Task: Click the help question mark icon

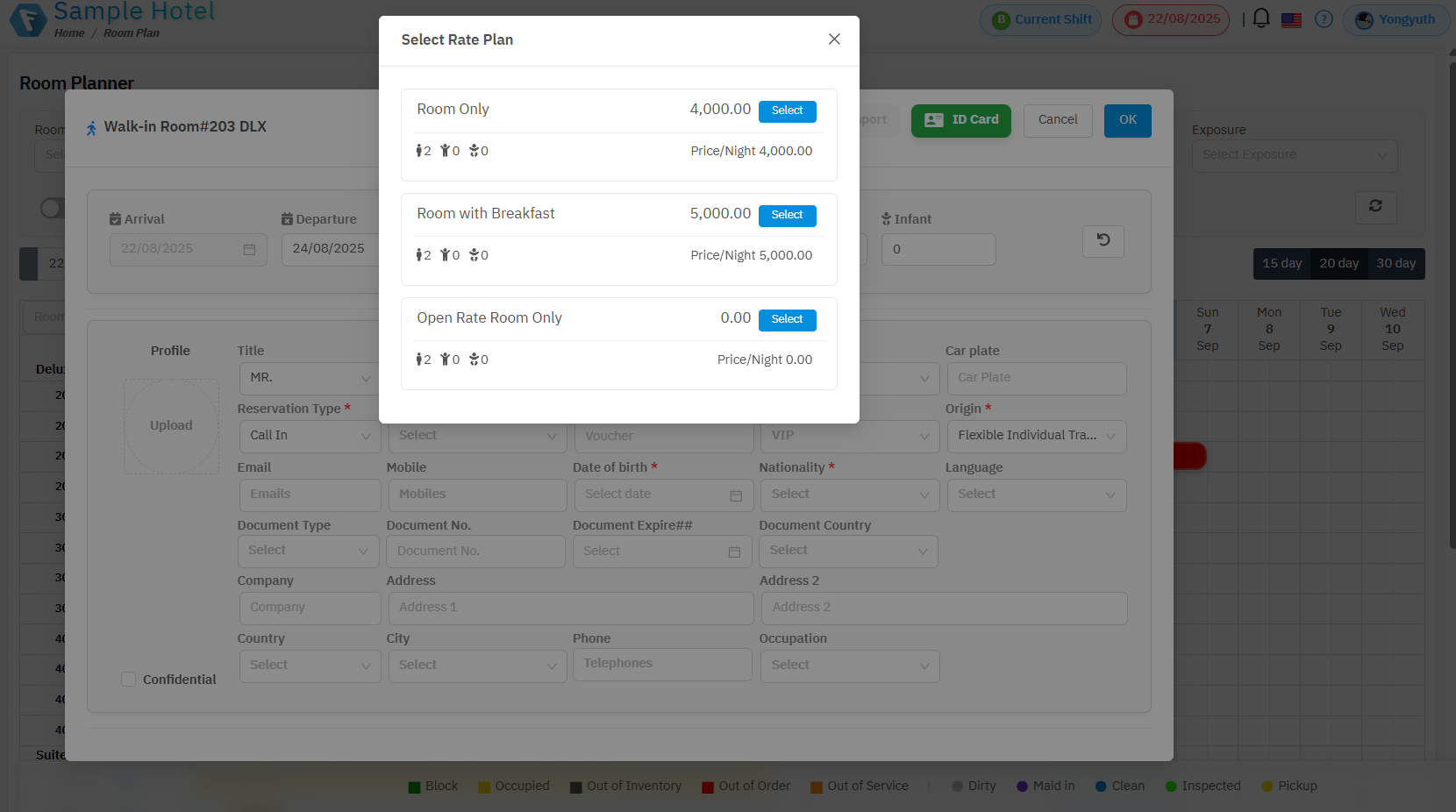Action: 1324,19
